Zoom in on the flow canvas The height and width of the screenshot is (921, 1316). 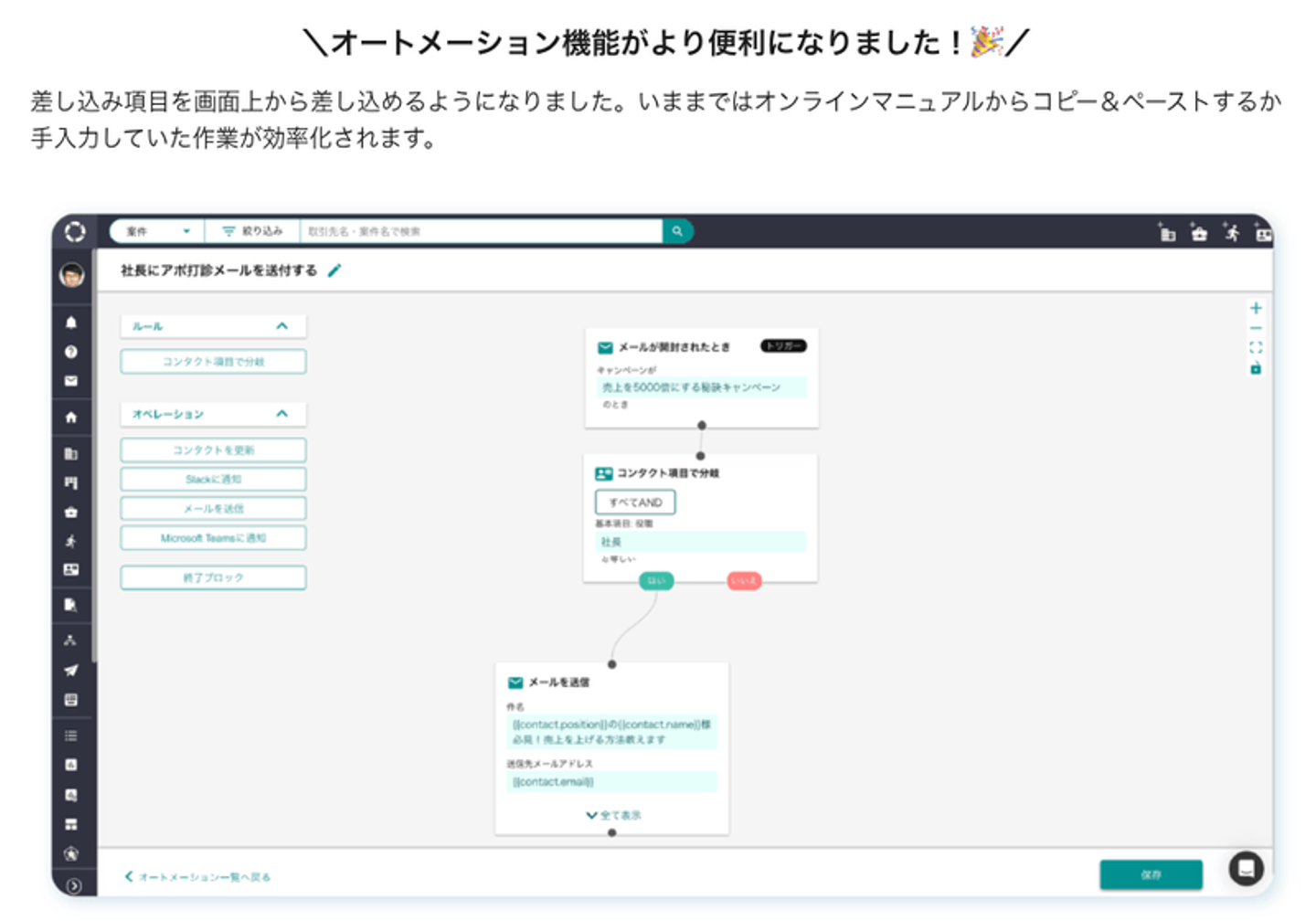tap(1256, 308)
